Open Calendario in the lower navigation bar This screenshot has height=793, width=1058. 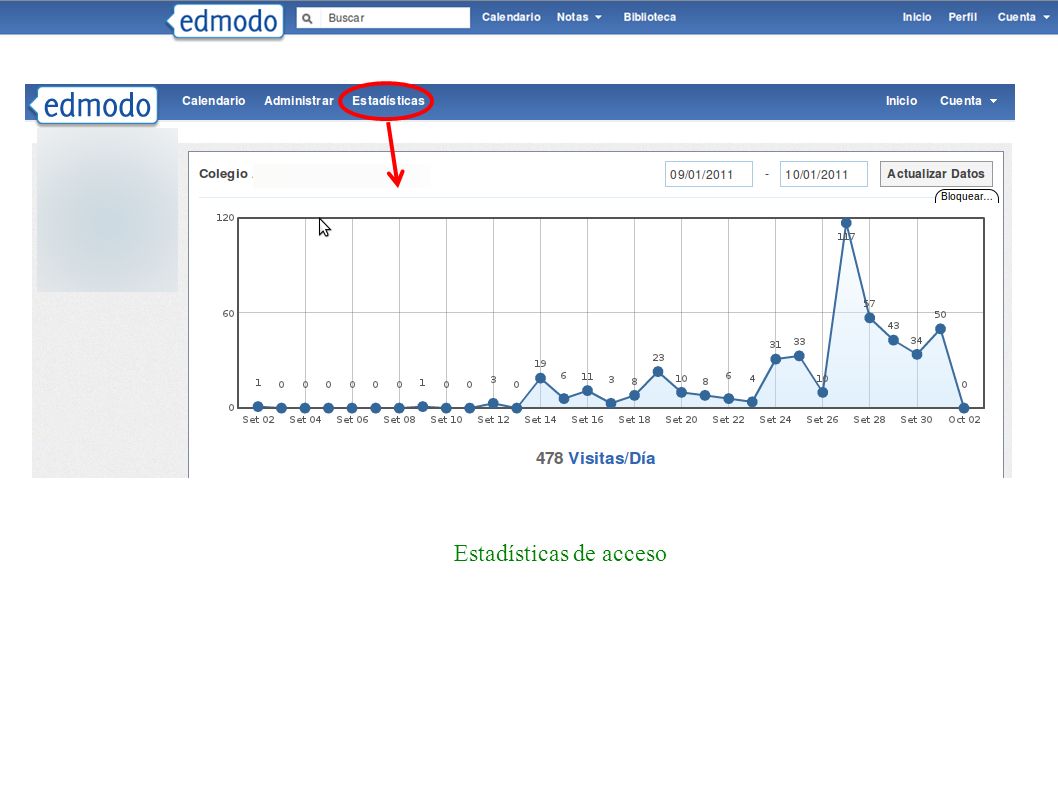[x=213, y=101]
